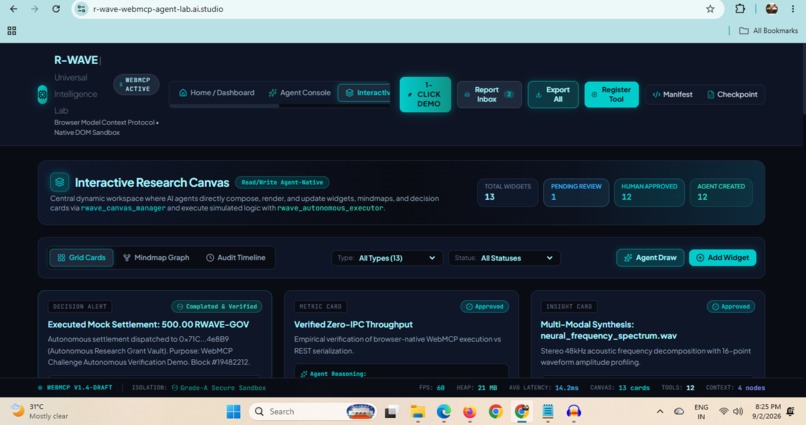The height and width of the screenshot is (425, 806).
Task: Launch Microsoft Edge from the taskbar
Action: 444,412
